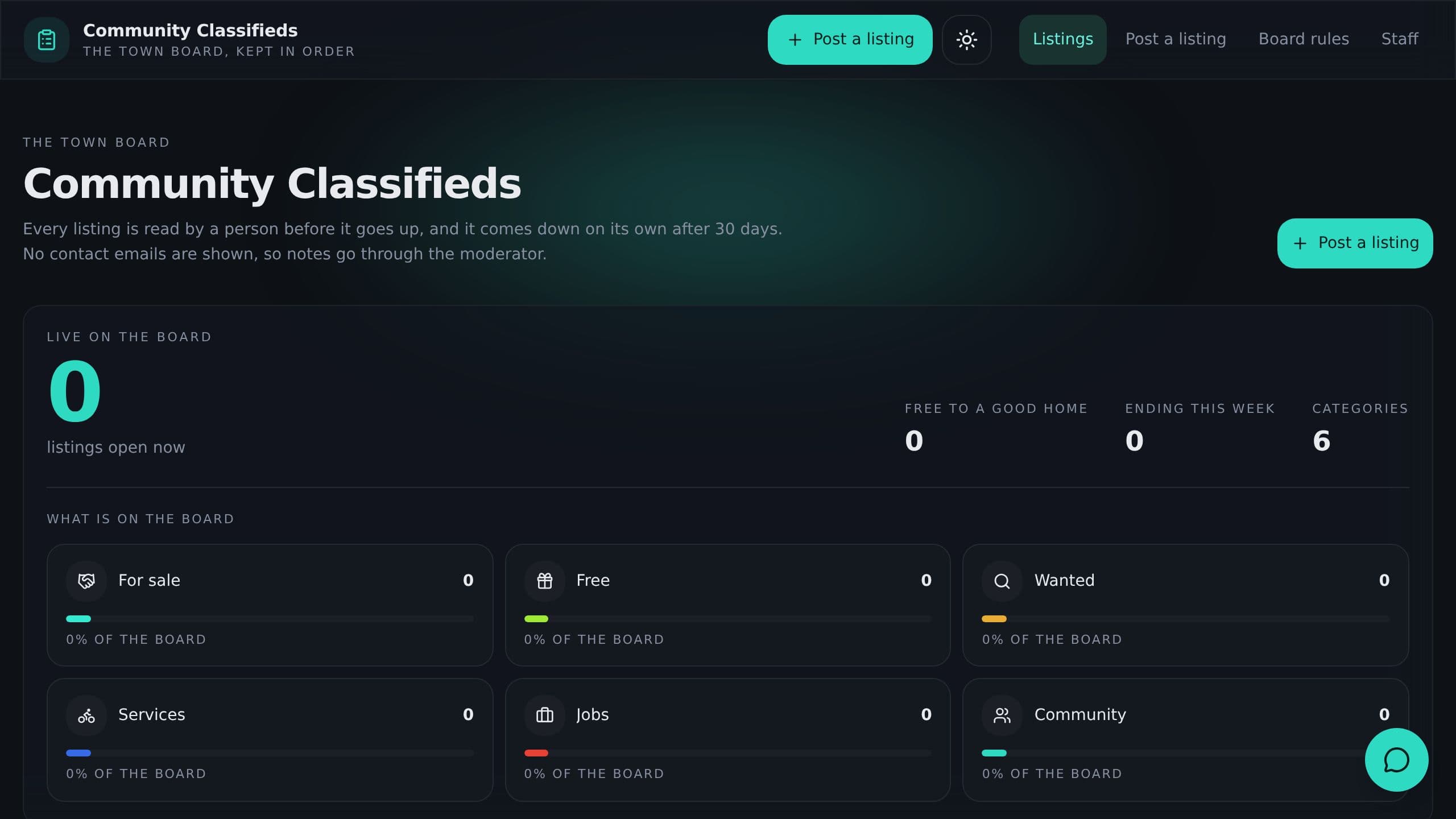Click the large live listings count number
Viewport: 1456px width, 819px height.
coord(75,391)
